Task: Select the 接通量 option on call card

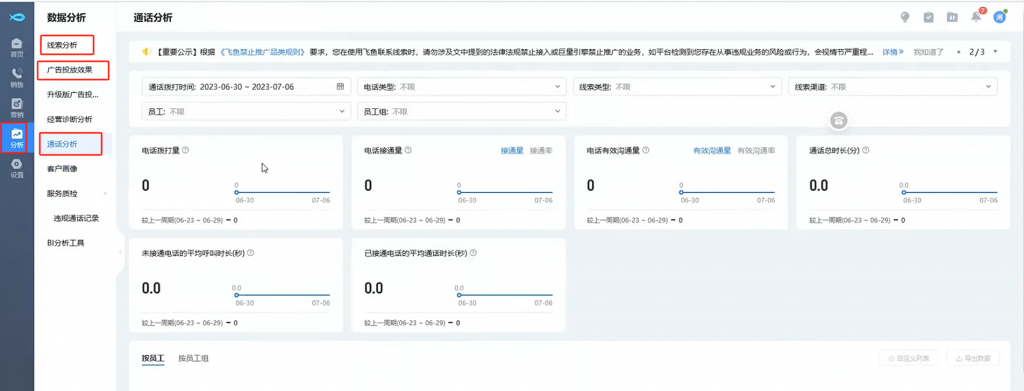Action: 512,150
